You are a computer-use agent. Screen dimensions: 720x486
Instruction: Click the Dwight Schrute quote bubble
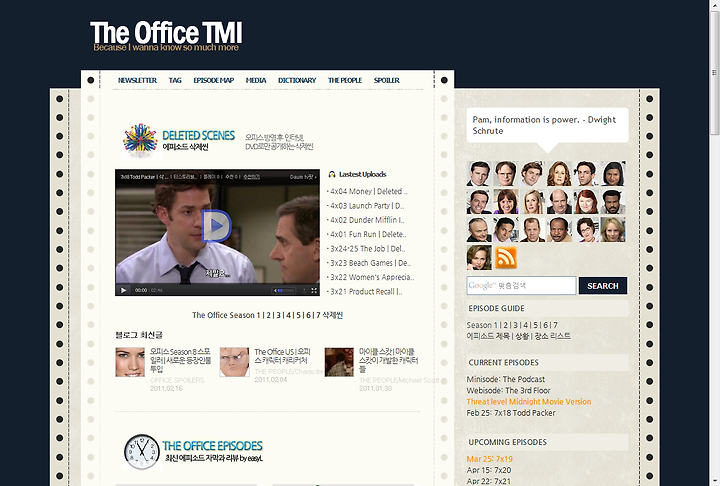point(547,125)
